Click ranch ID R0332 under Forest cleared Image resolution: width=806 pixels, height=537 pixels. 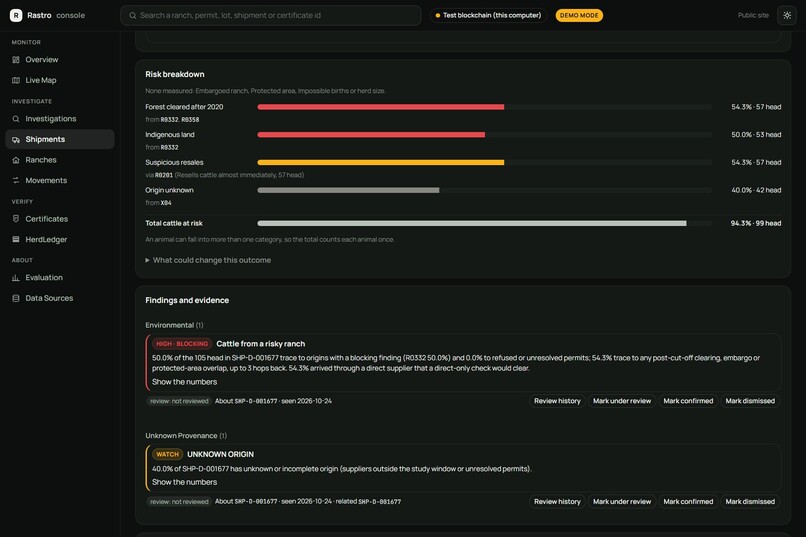tap(169, 120)
